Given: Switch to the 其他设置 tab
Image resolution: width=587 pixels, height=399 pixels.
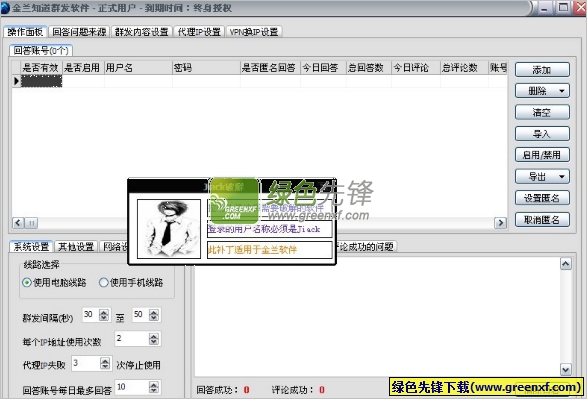Looking at the screenshot, I should pyautogui.click(x=76, y=247).
